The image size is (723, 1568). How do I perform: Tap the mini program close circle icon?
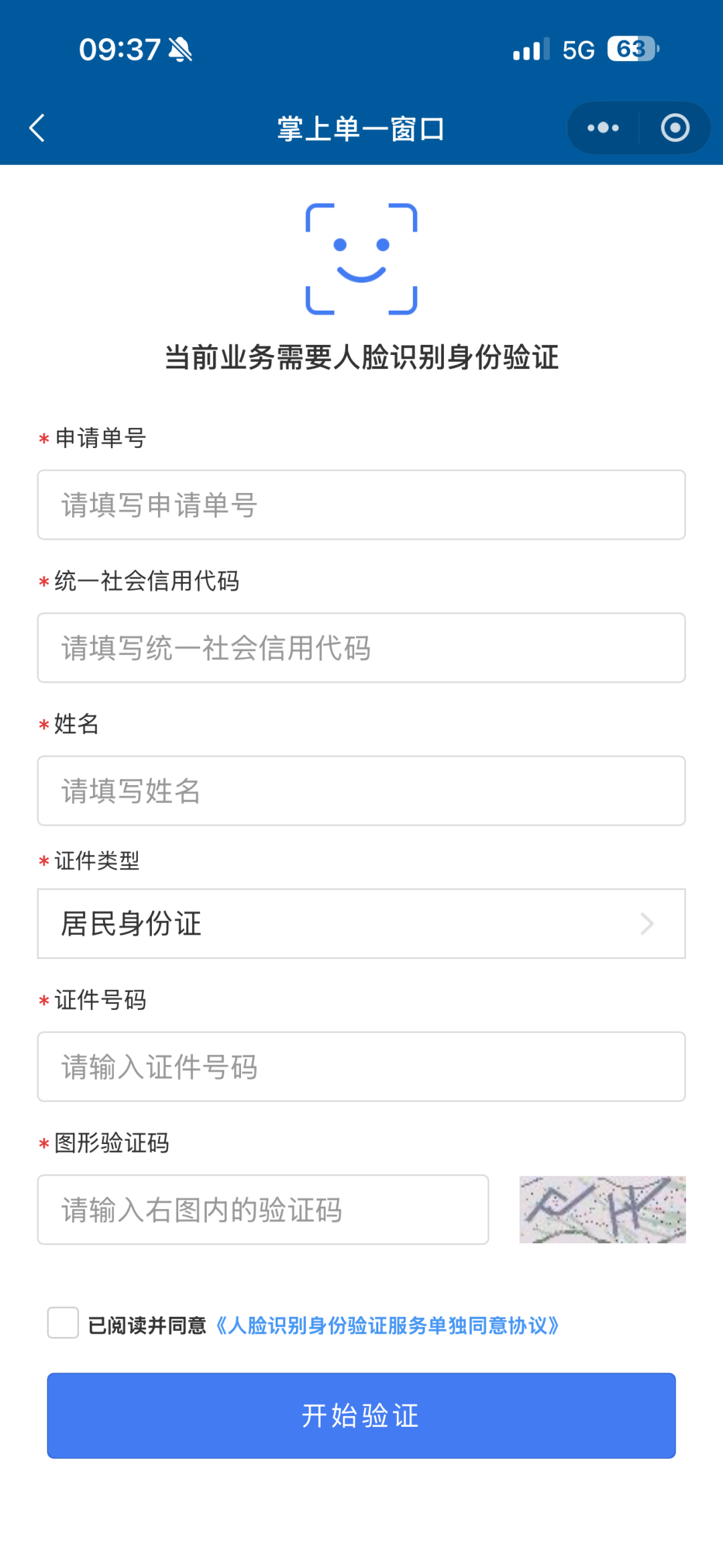coord(675,128)
